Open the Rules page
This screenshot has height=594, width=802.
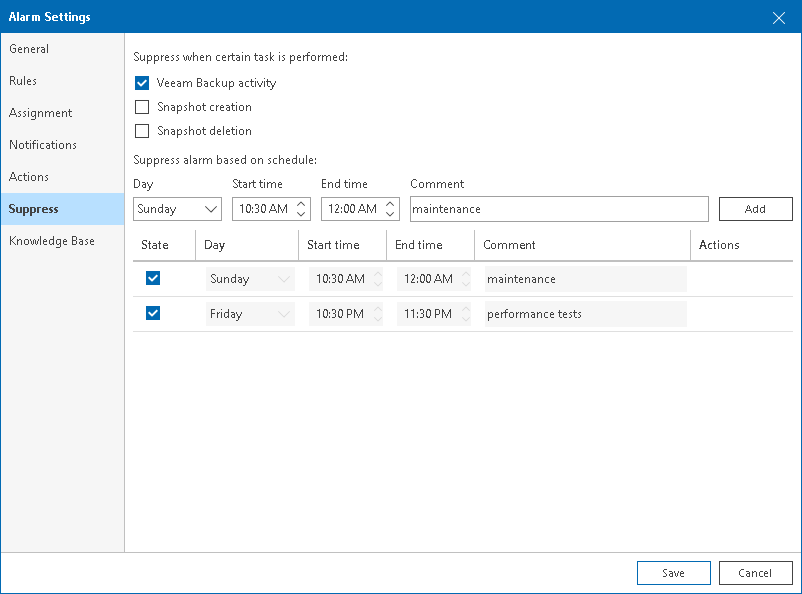tap(22, 81)
